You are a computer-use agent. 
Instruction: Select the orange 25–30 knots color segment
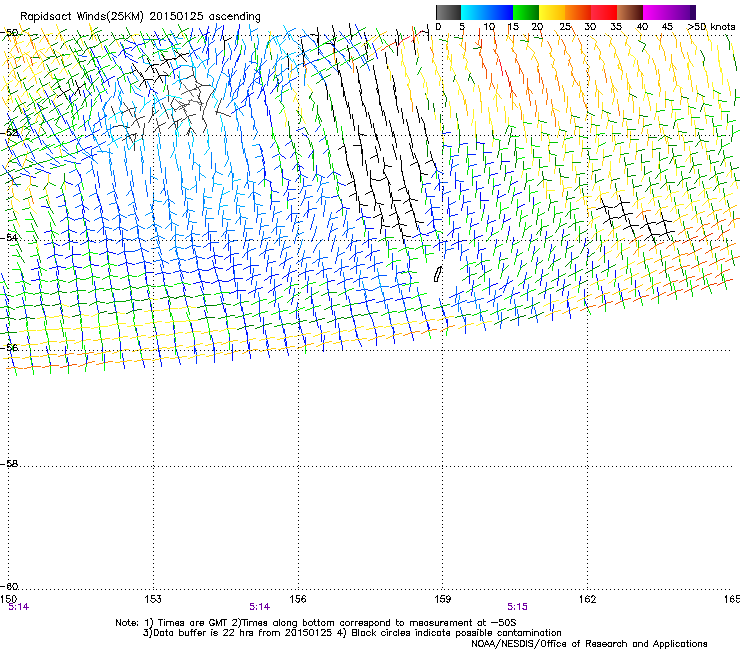(x=578, y=12)
